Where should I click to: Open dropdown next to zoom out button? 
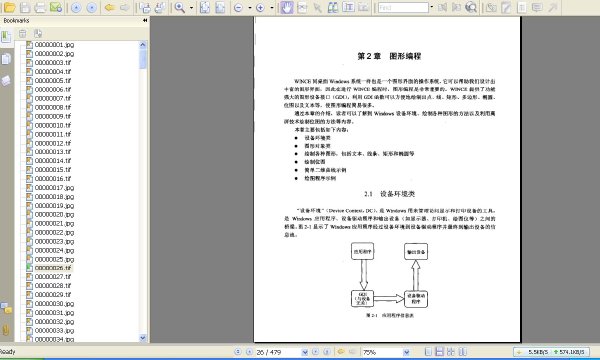tap(249, 8)
